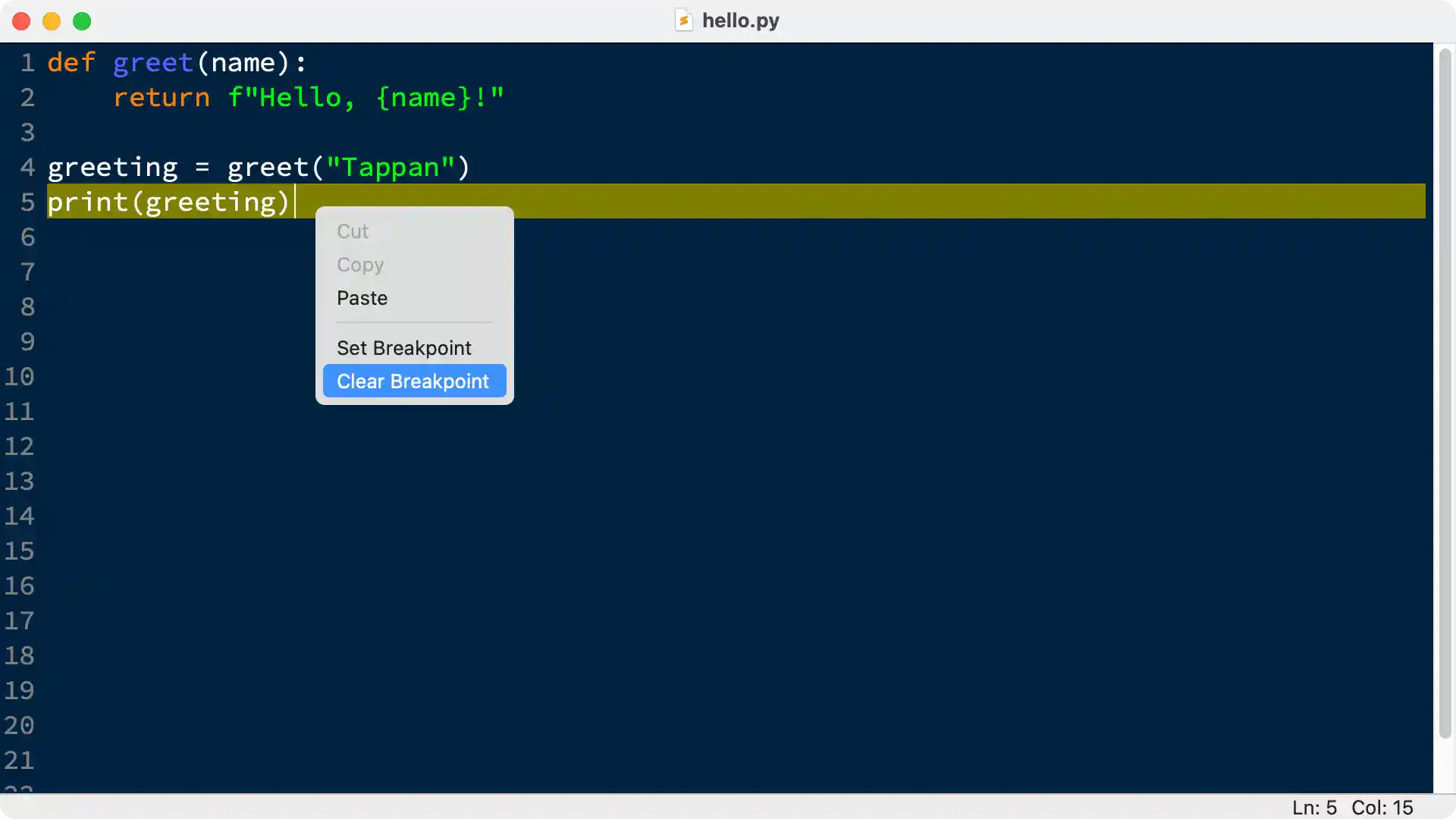Click line number 4 next to greeting assignment
The image size is (1456, 819).
coord(28,168)
